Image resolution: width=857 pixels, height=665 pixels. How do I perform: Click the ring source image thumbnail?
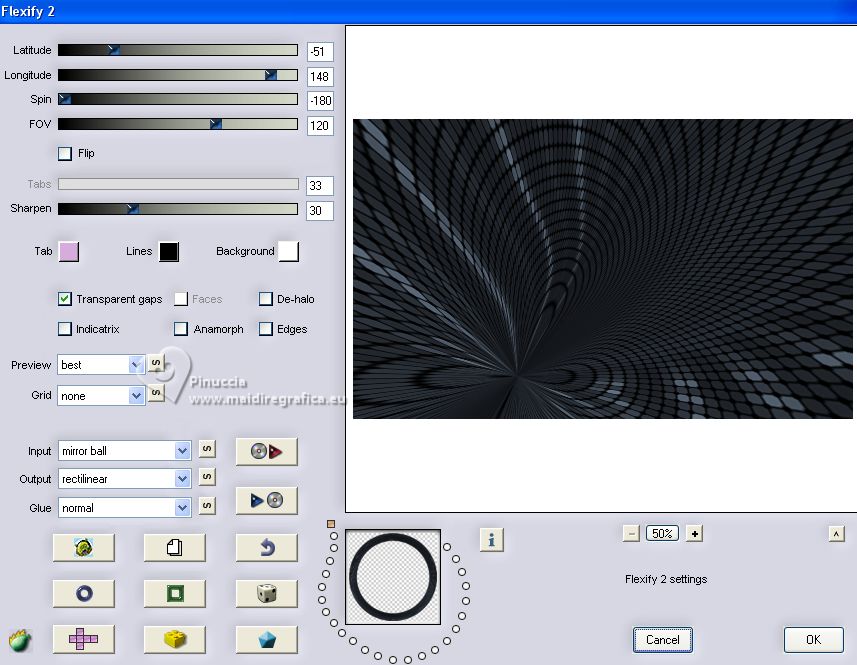[393, 577]
